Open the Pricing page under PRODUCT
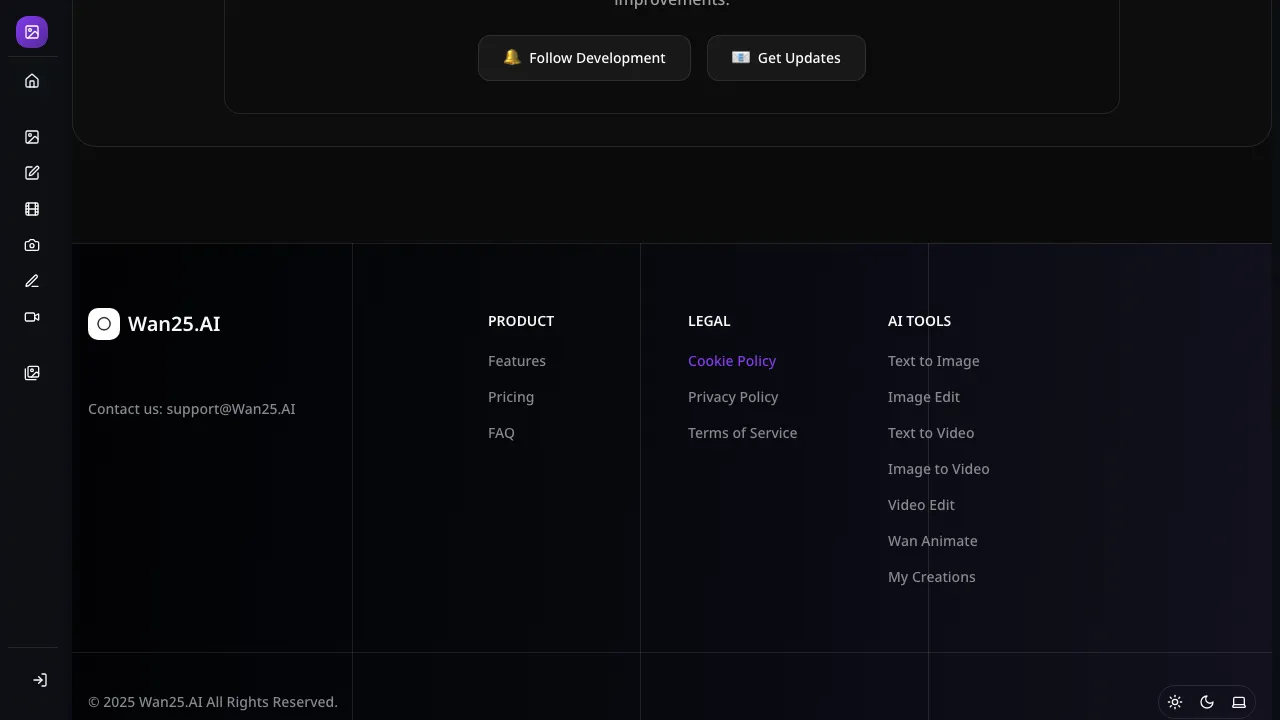This screenshot has height=720, width=1280. (511, 397)
